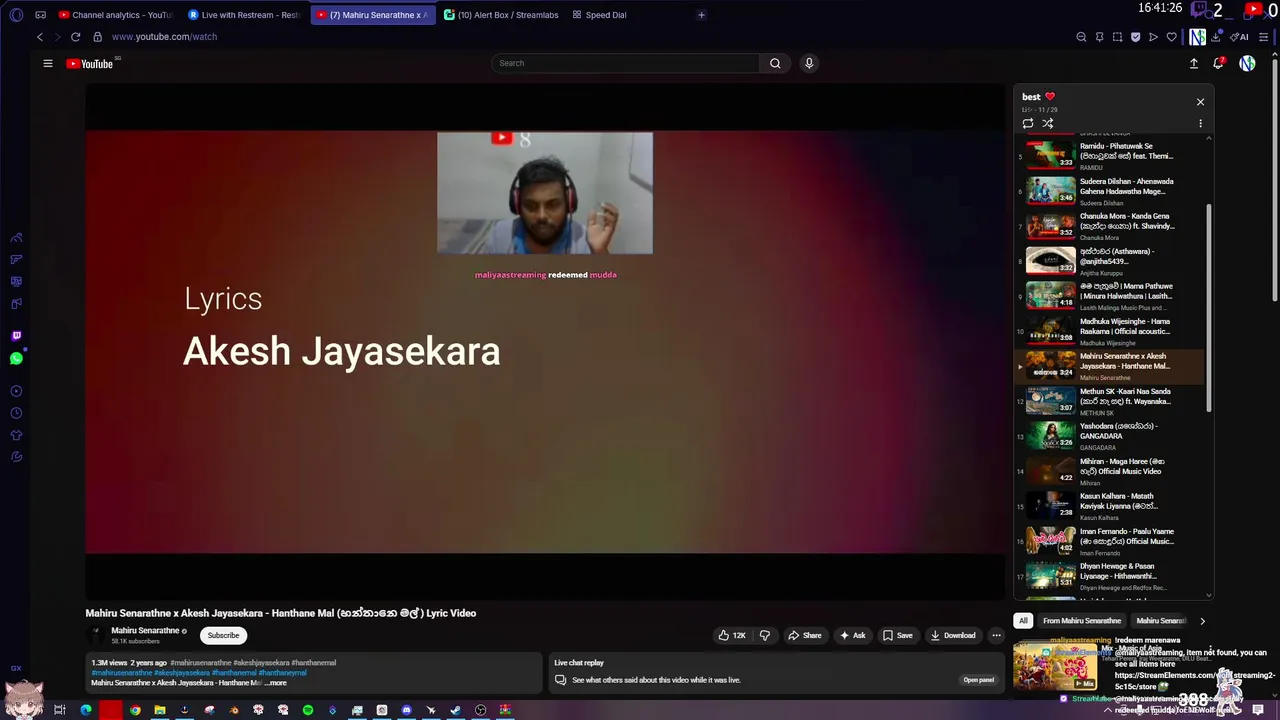Expand description with ...more
This screenshot has width=1280, height=720.
(276, 683)
